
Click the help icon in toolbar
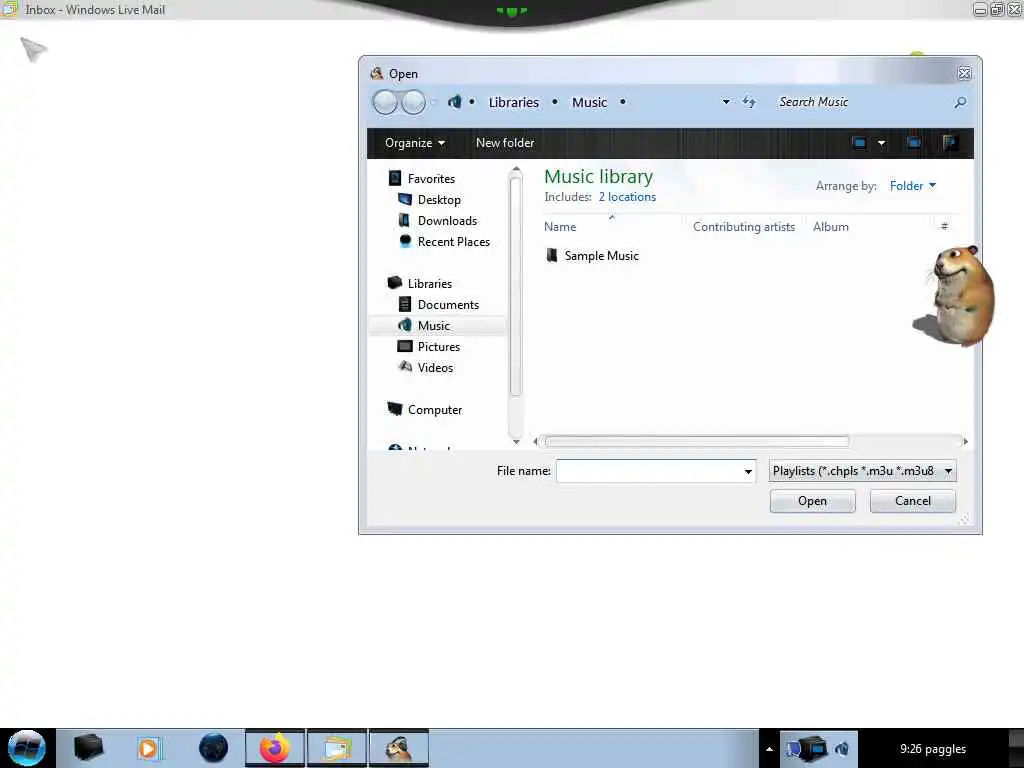(950, 143)
